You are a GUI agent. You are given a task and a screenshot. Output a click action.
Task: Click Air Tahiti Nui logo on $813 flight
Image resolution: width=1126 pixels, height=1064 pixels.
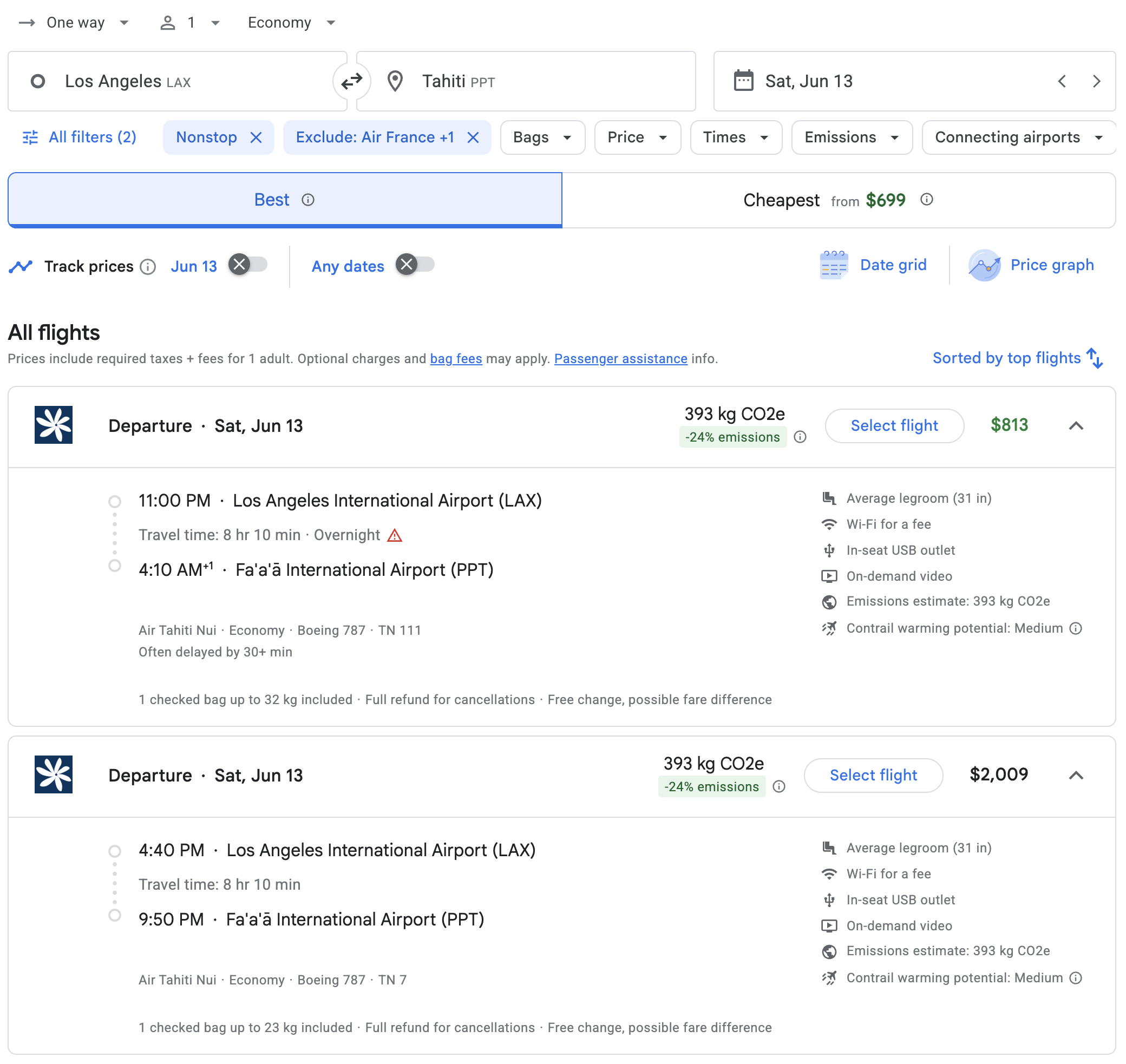point(53,425)
